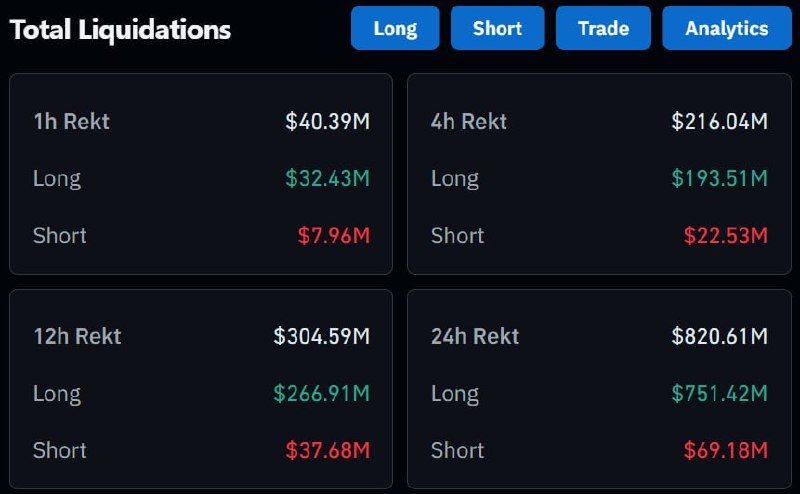
Task: Select the 4h Rekt label
Action: click(469, 122)
